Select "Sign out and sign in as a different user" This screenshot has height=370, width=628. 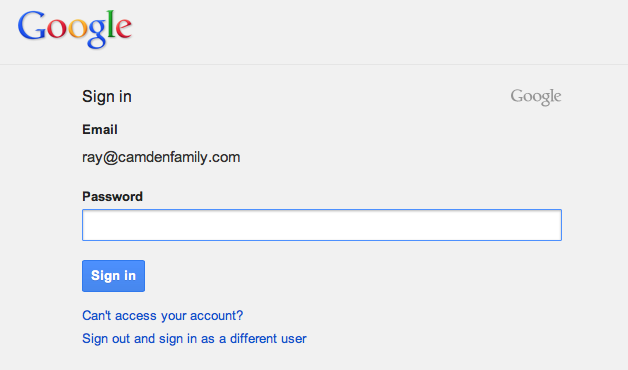194,339
